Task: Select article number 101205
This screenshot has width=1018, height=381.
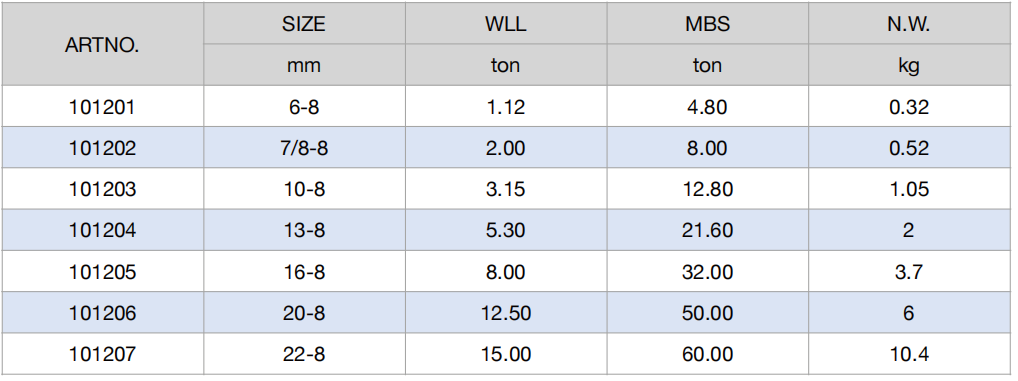Action: click(103, 272)
